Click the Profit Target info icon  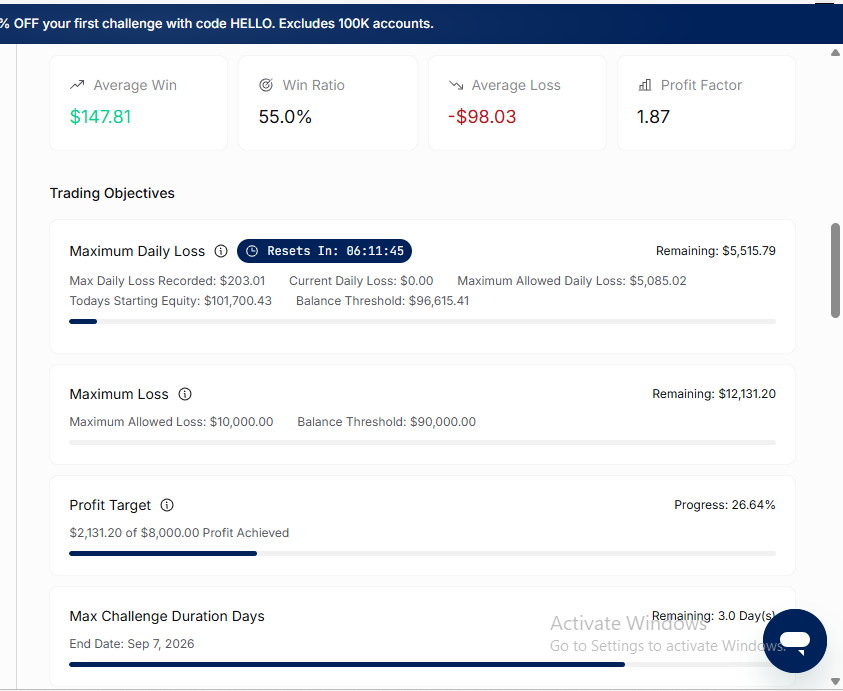coord(167,505)
